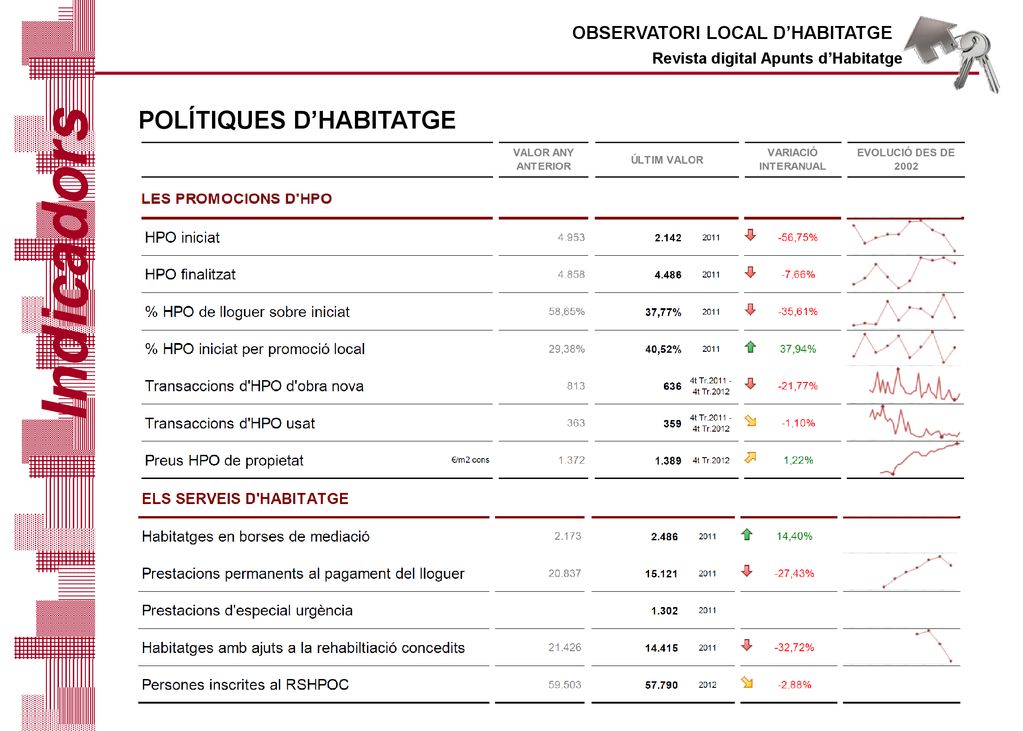
Task: Click the '1,22%' variation value
Action: click(x=799, y=460)
